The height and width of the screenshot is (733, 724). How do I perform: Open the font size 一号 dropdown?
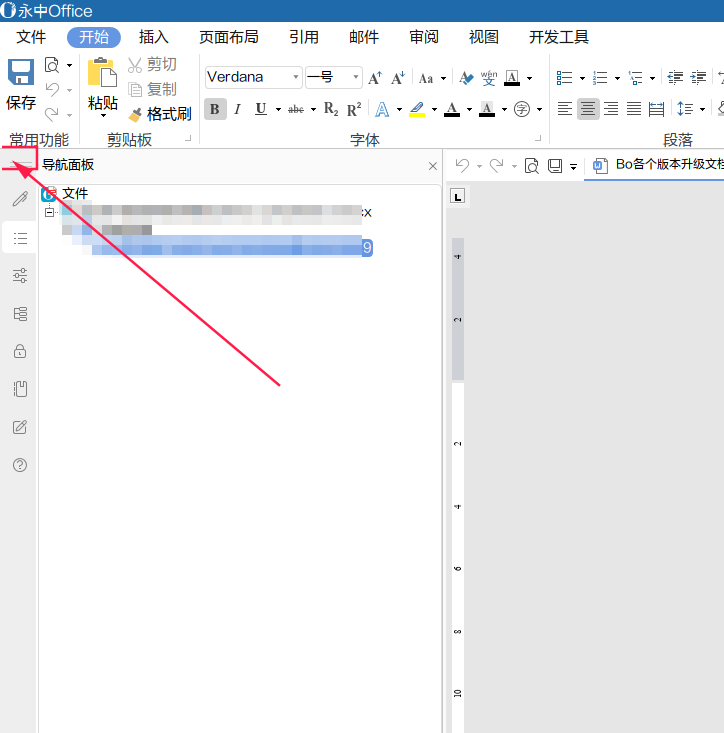point(356,77)
